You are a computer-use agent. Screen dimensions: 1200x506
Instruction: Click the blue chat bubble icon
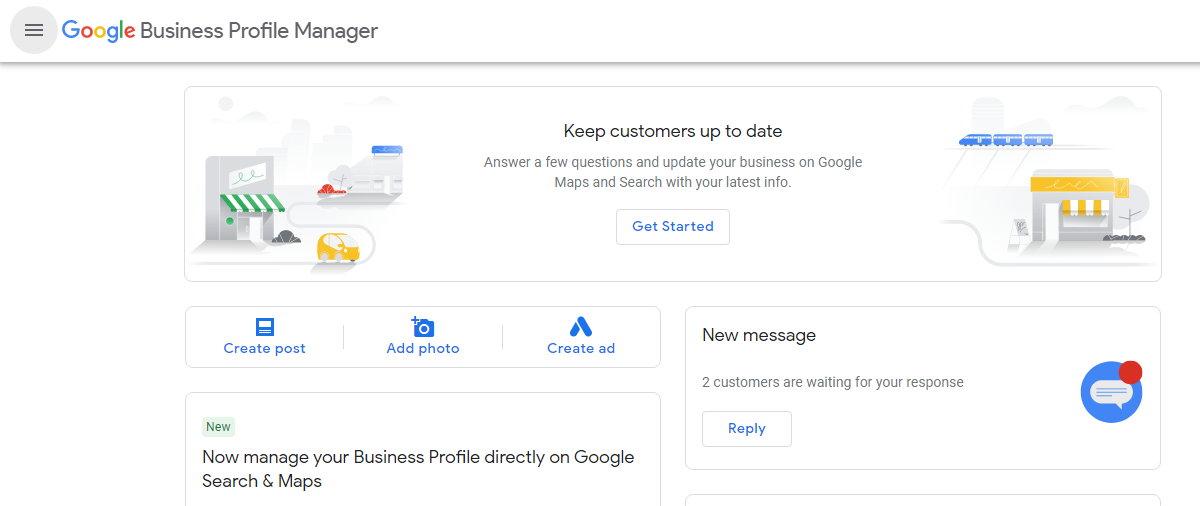(1109, 393)
